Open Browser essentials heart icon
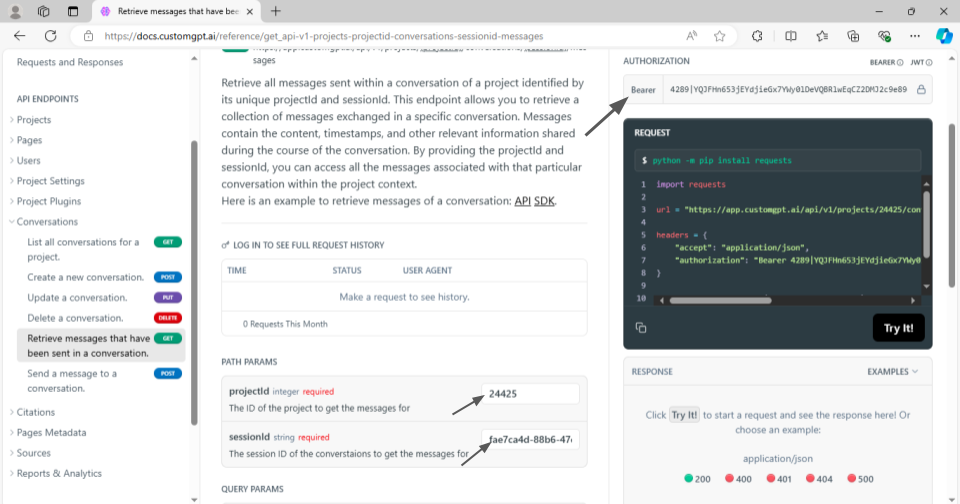The width and height of the screenshot is (960, 504). 884,36
